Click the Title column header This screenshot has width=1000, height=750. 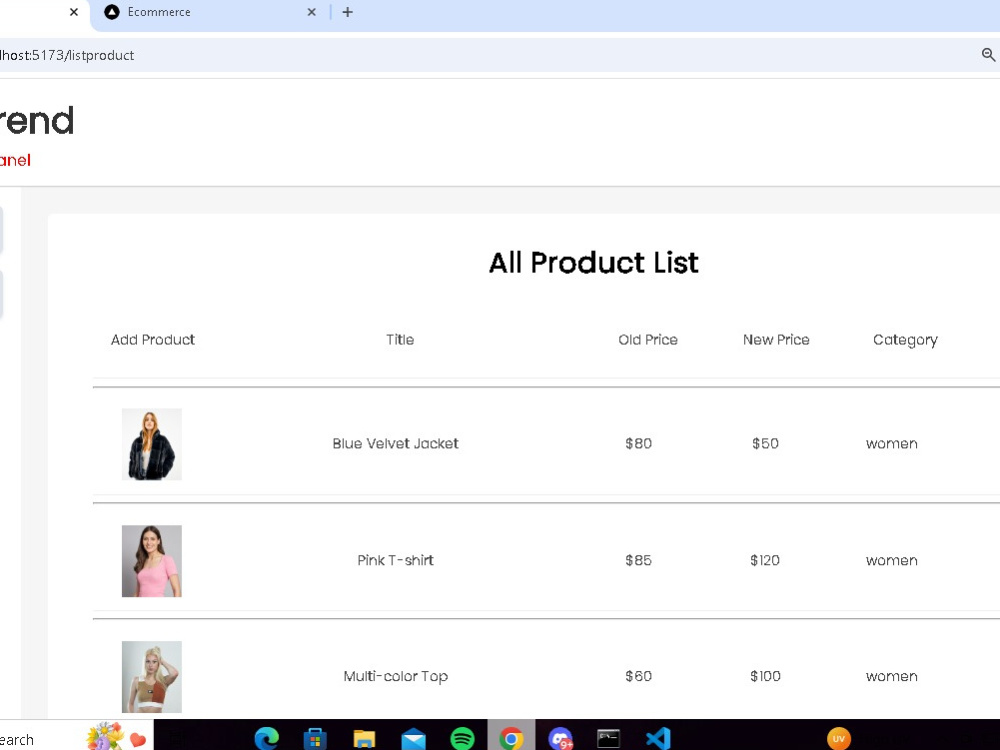click(x=400, y=340)
